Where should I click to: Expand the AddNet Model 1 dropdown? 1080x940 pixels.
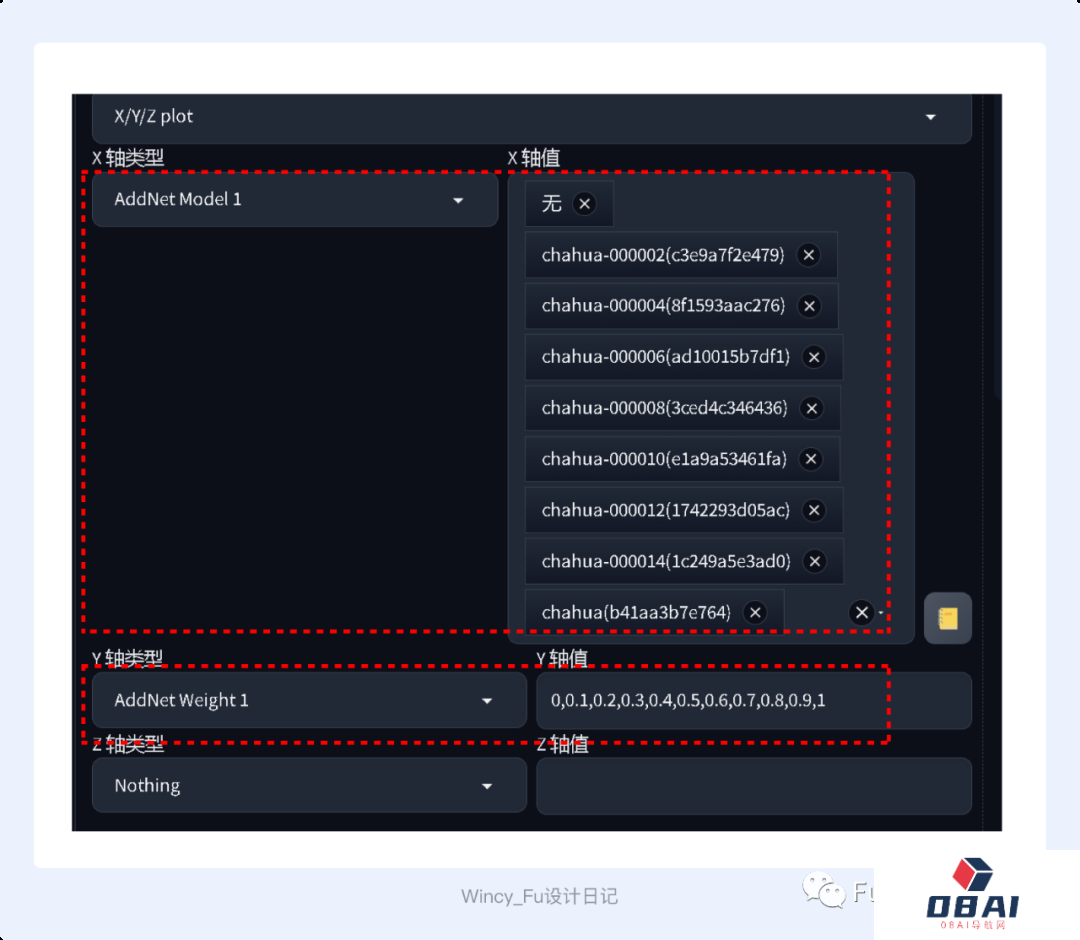pos(458,200)
